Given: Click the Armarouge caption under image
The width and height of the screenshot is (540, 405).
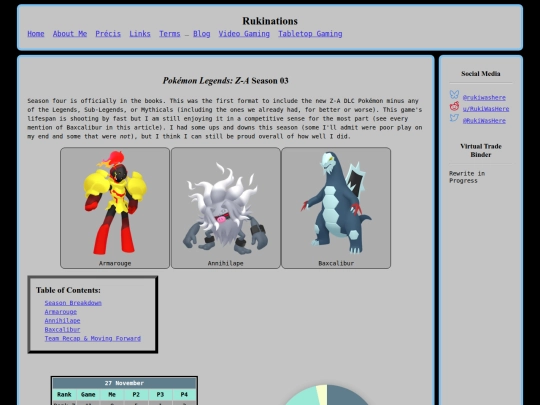Looking at the screenshot, I should pos(115,263).
